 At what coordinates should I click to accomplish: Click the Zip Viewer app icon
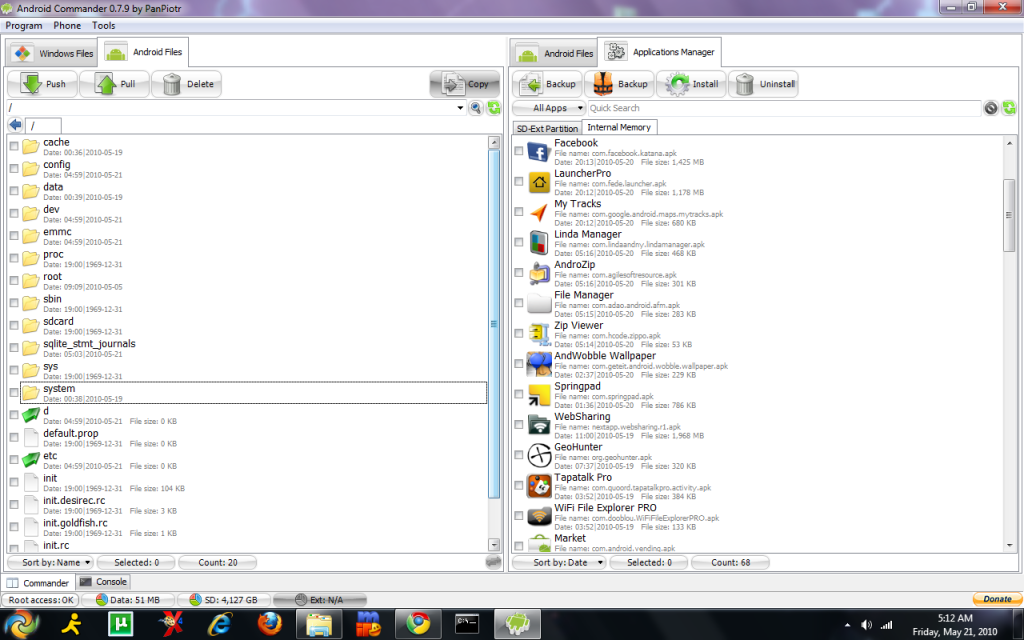pyautogui.click(x=539, y=334)
